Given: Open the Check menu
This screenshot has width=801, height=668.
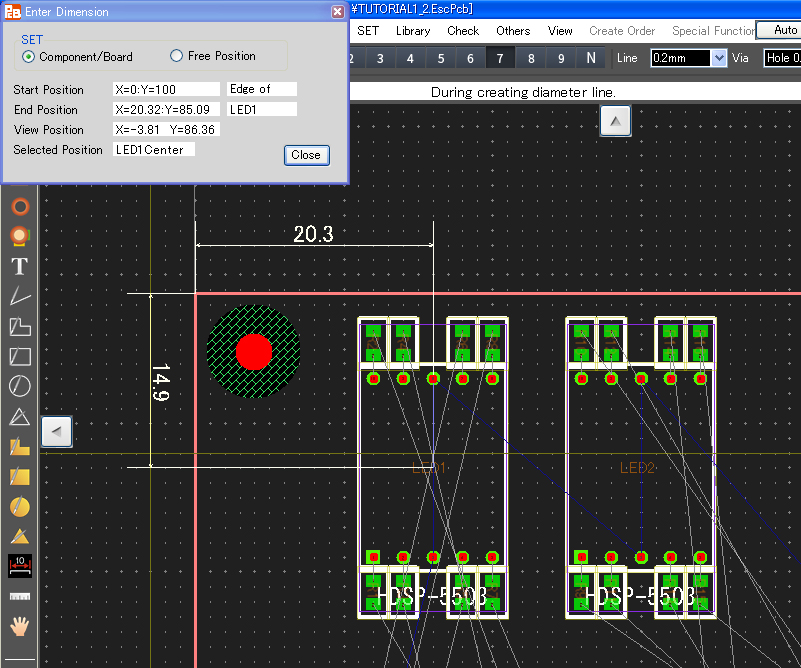Looking at the screenshot, I should point(463,31).
